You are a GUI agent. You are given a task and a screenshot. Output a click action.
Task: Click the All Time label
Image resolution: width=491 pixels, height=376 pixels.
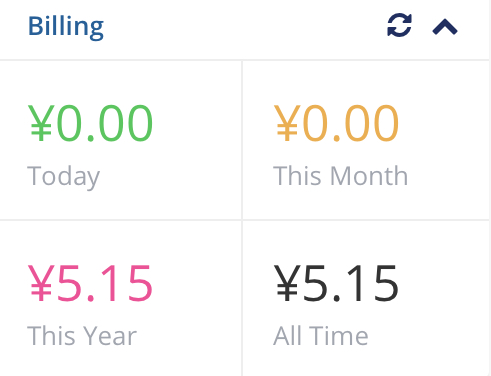pos(321,336)
